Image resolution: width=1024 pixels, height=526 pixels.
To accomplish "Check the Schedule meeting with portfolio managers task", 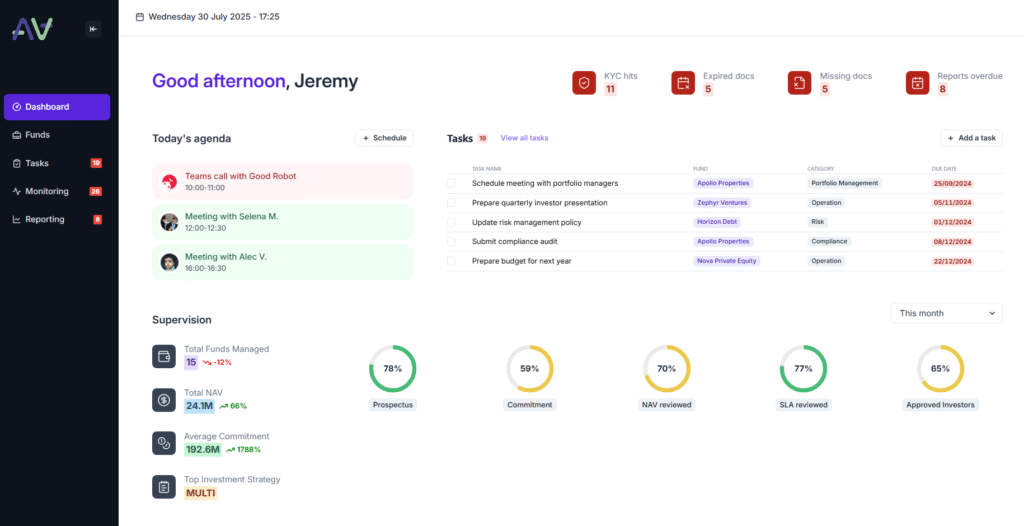I will 451,183.
